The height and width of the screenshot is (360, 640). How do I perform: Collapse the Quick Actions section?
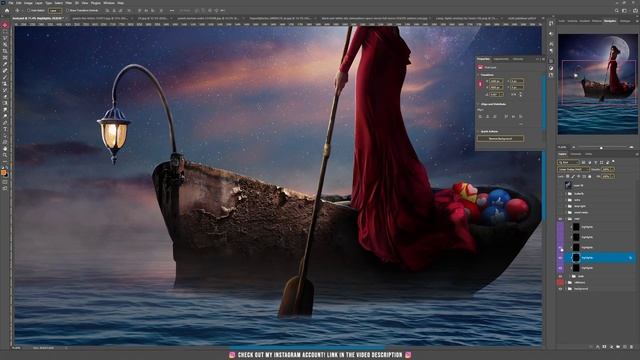click(478, 131)
